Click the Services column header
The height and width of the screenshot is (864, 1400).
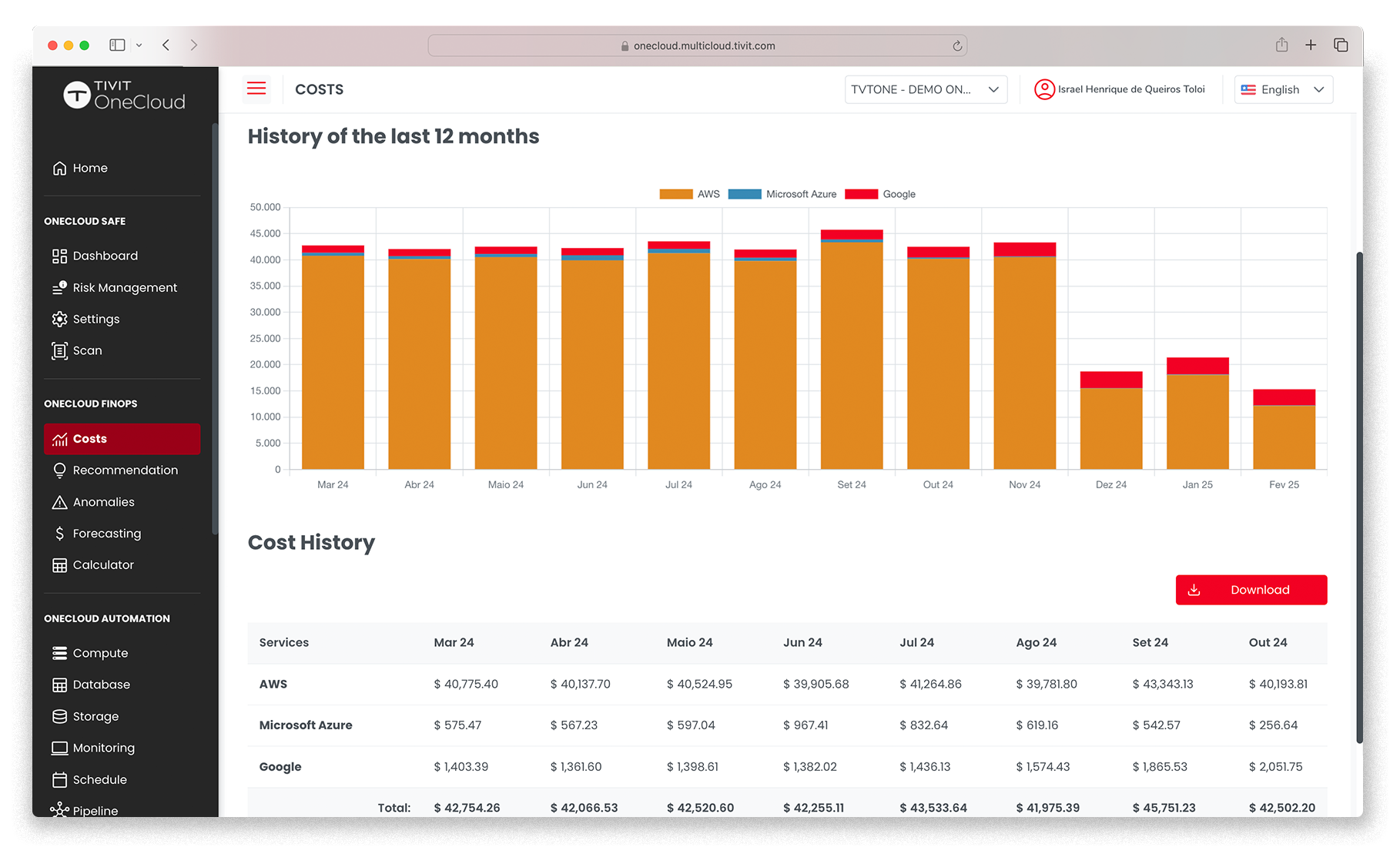pos(284,642)
